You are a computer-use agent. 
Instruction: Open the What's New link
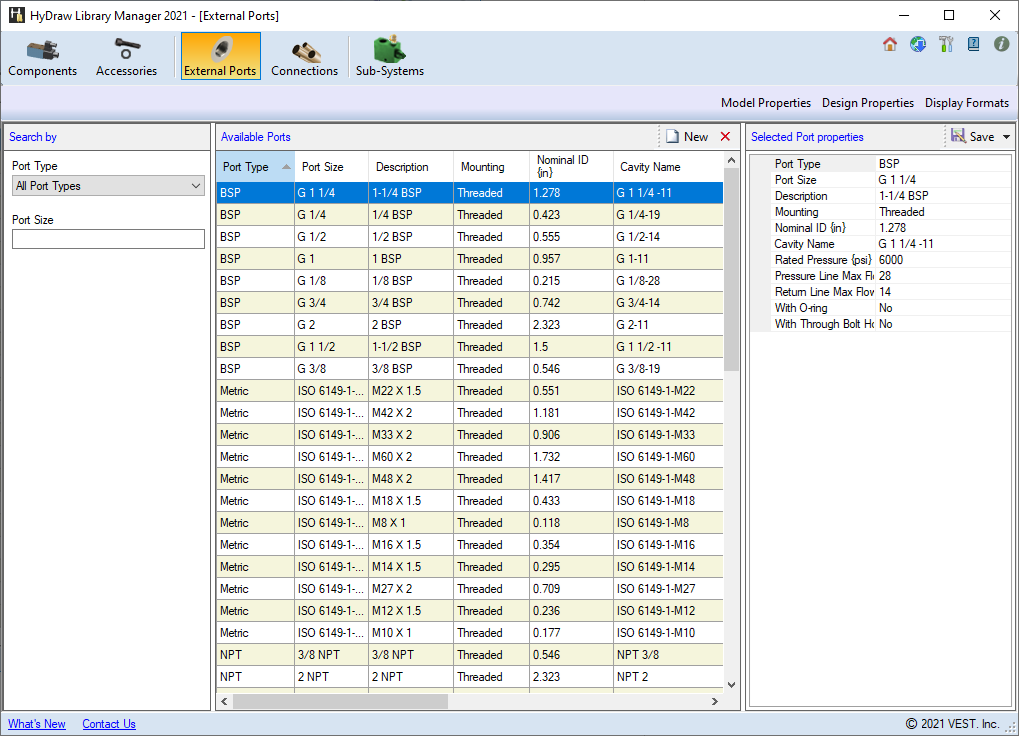point(37,724)
